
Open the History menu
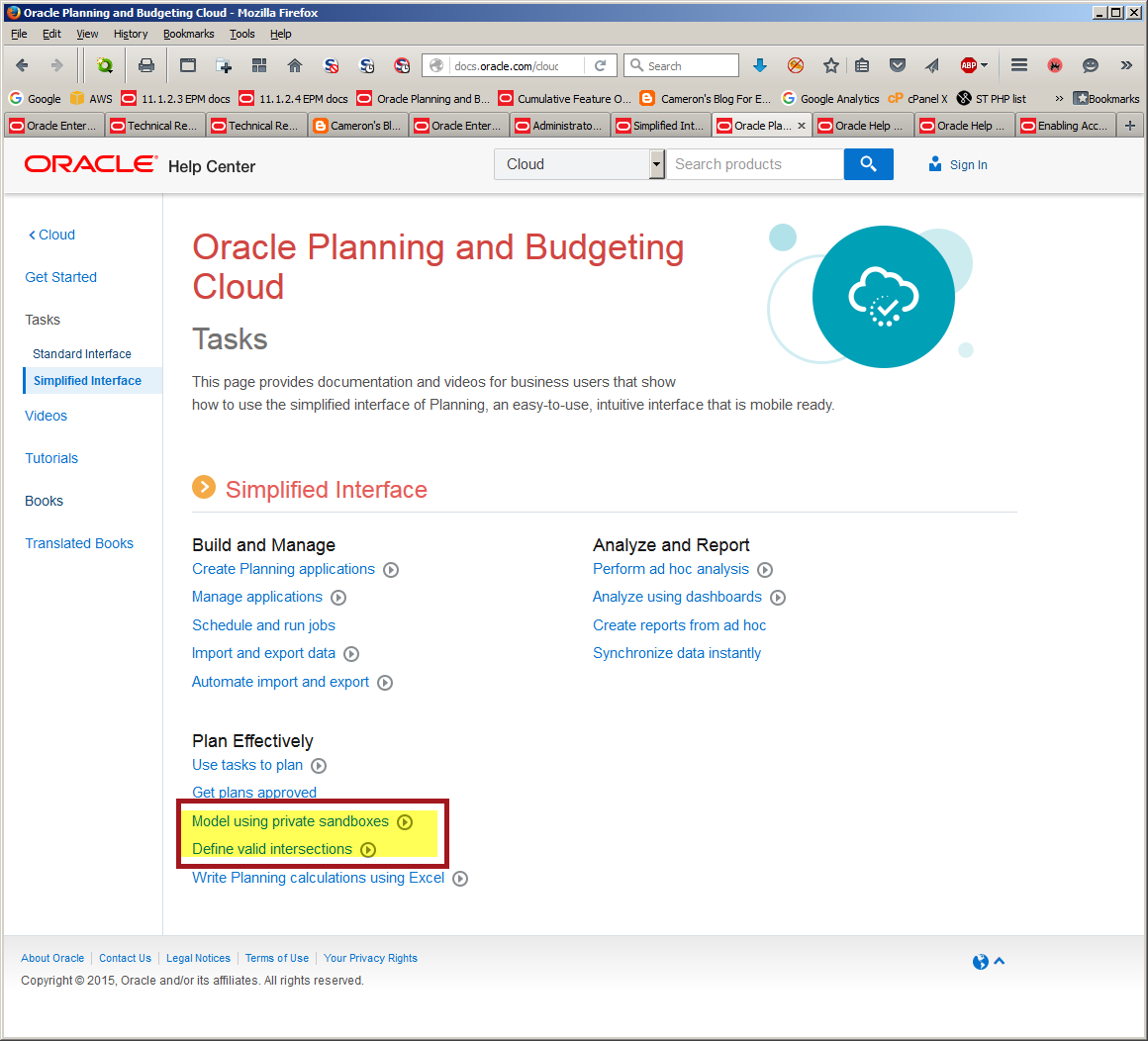[x=131, y=34]
